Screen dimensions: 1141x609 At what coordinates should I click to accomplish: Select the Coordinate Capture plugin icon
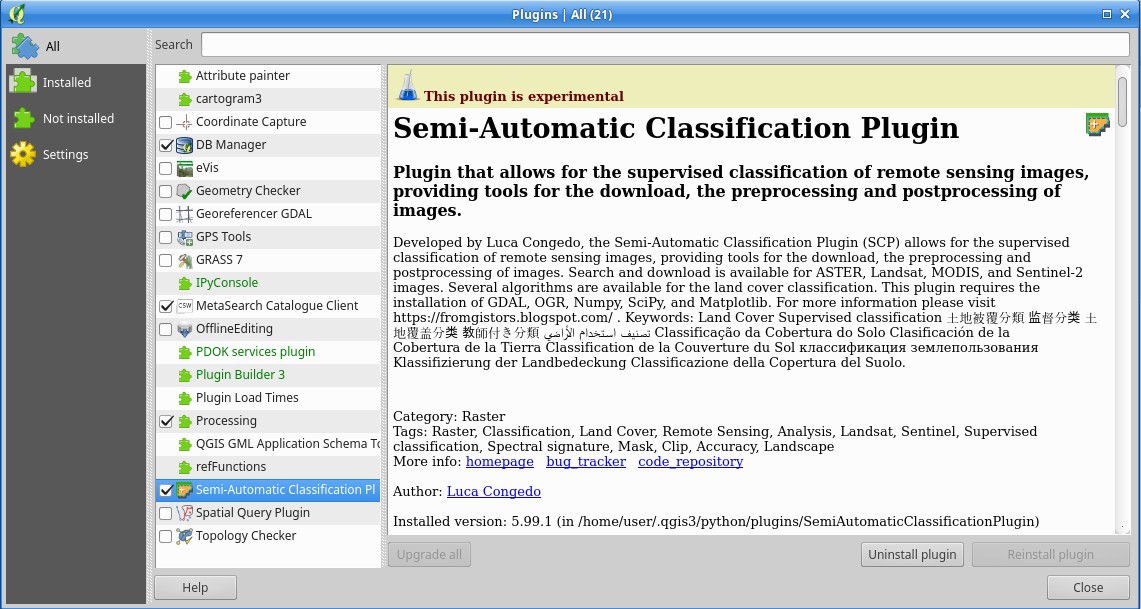(184, 121)
